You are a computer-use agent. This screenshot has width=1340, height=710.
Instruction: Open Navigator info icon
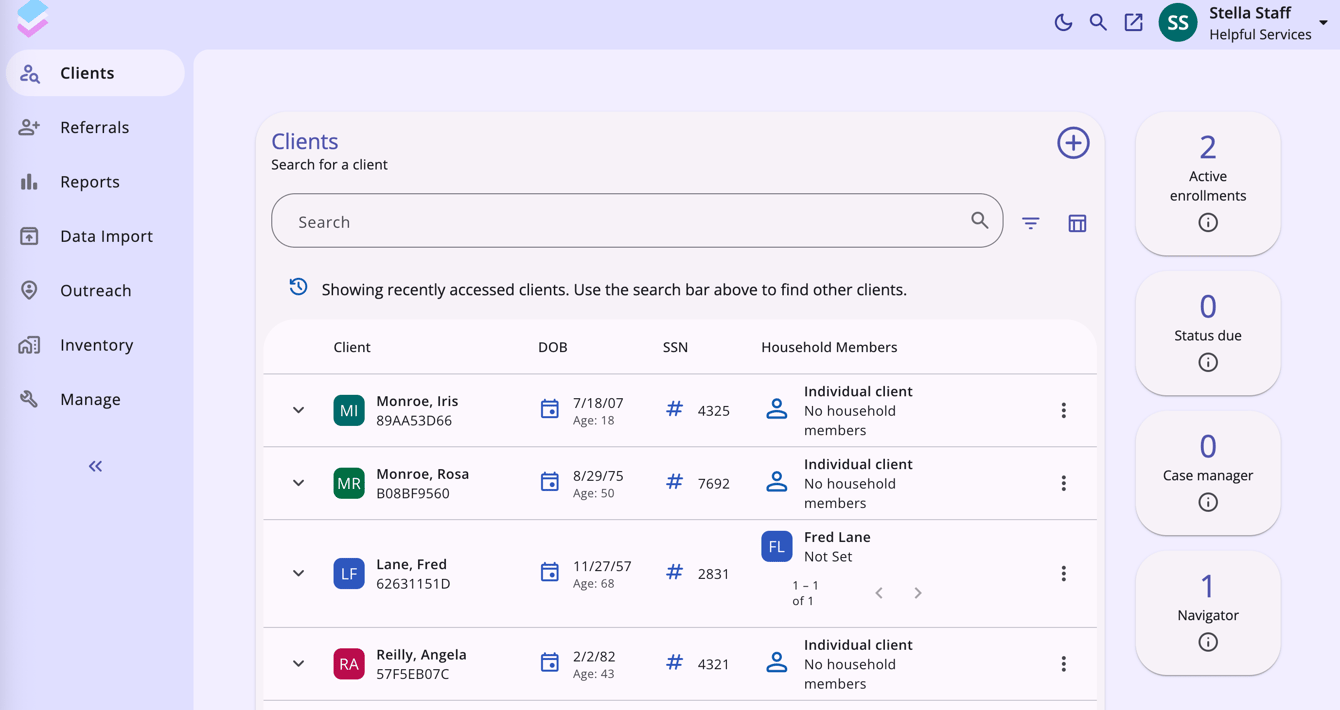point(1208,643)
